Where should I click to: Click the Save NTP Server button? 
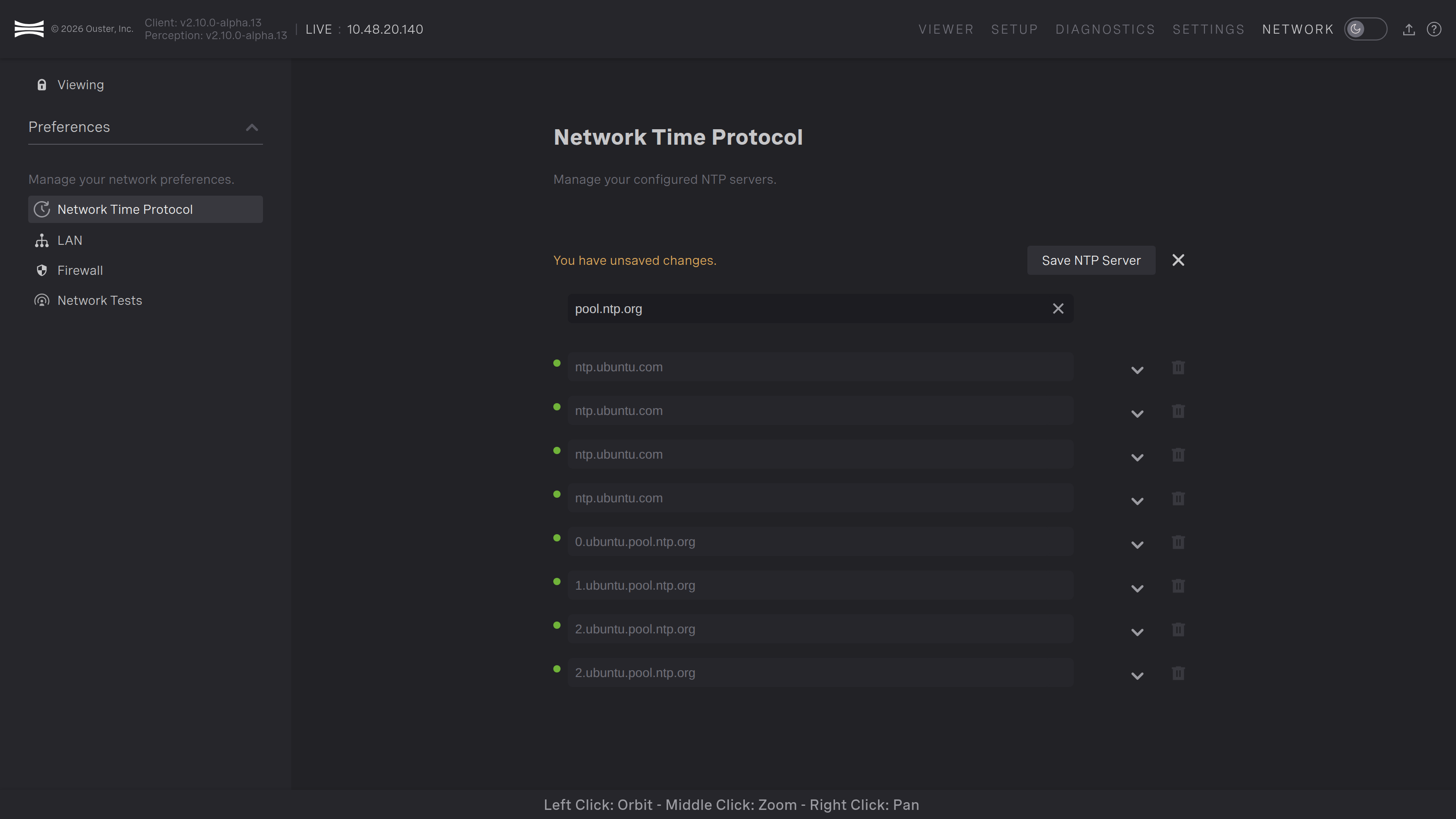pos(1091,260)
